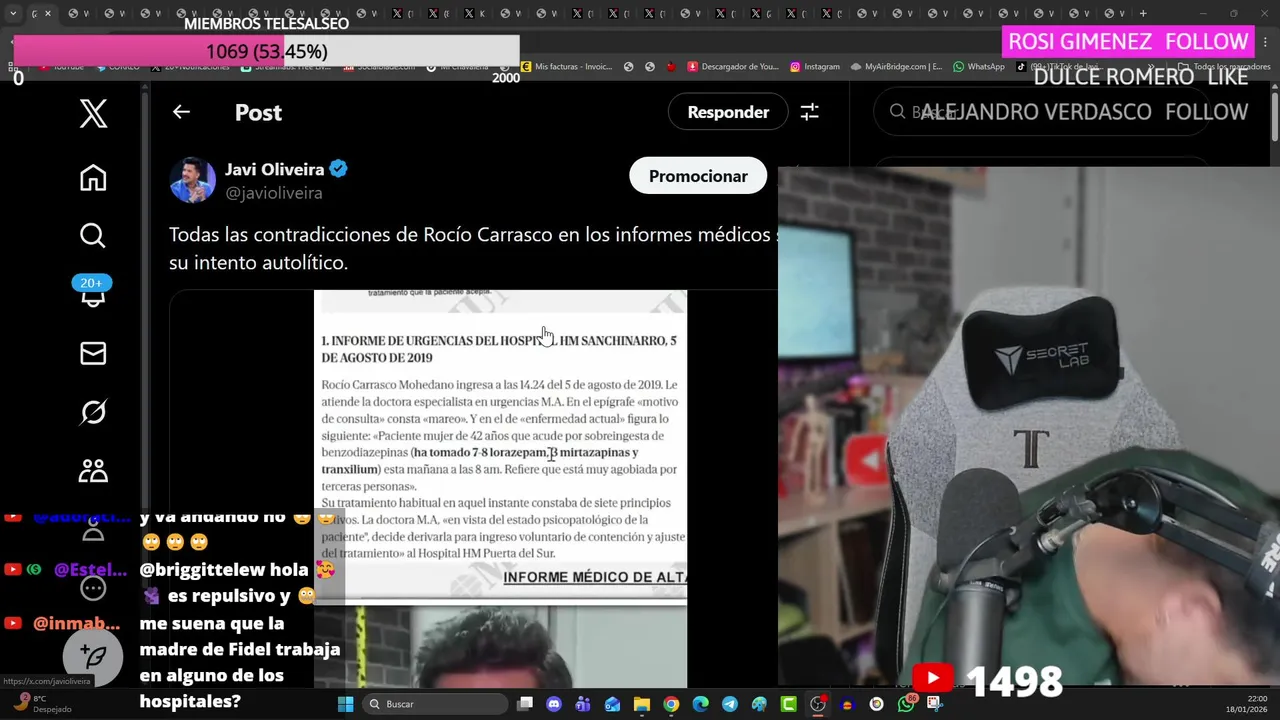Screen dimensions: 1280x720
Task: Open Microsoft Edge from taskbar
Action: click(x=700, y=704)
